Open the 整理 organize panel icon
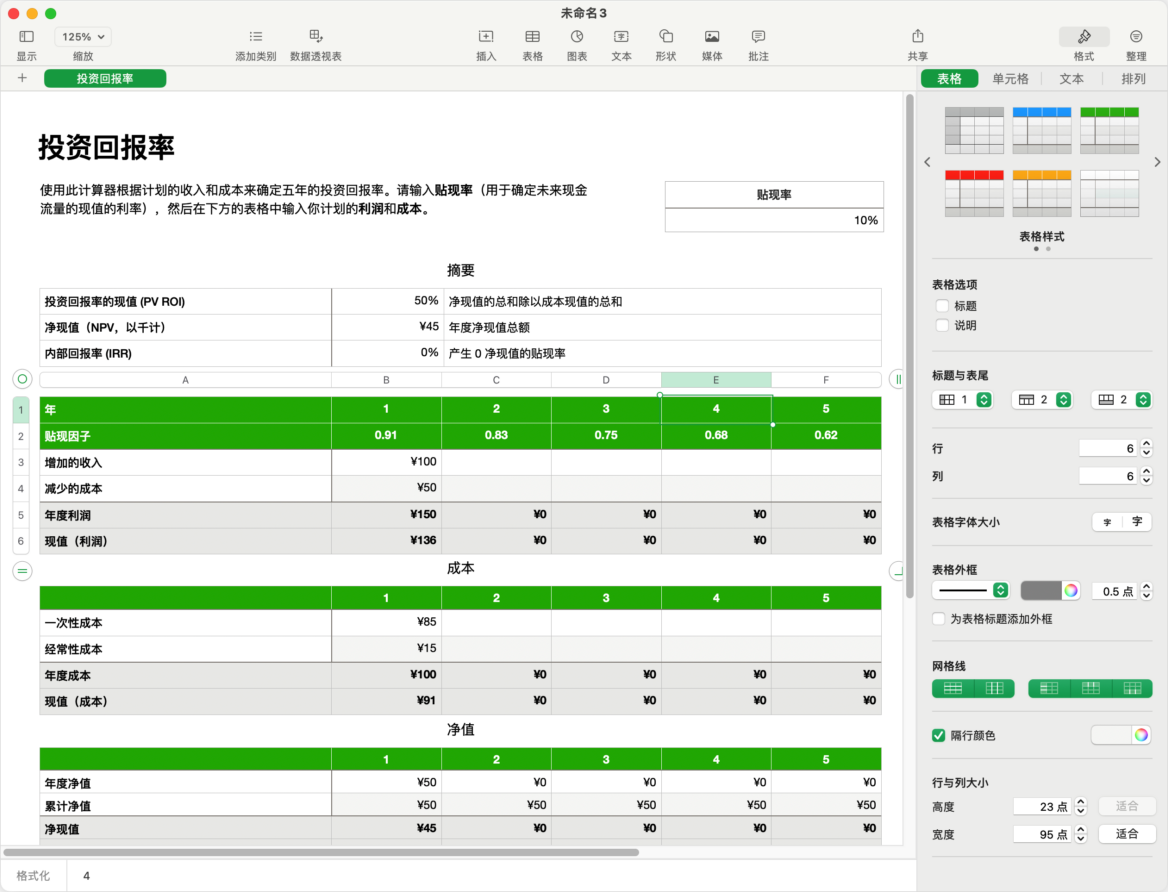The width and height of the screenshot is (1168, 892). (1136, 37)
